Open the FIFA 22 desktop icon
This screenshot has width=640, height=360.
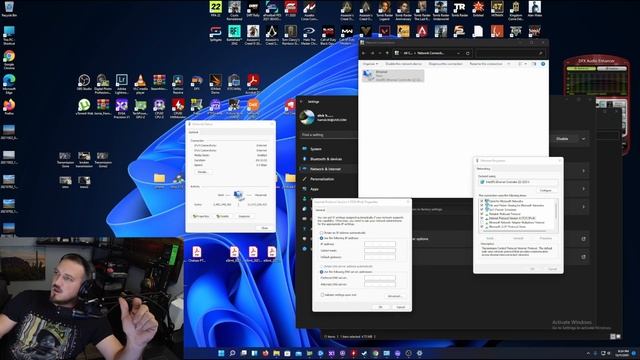click(216, 8)
